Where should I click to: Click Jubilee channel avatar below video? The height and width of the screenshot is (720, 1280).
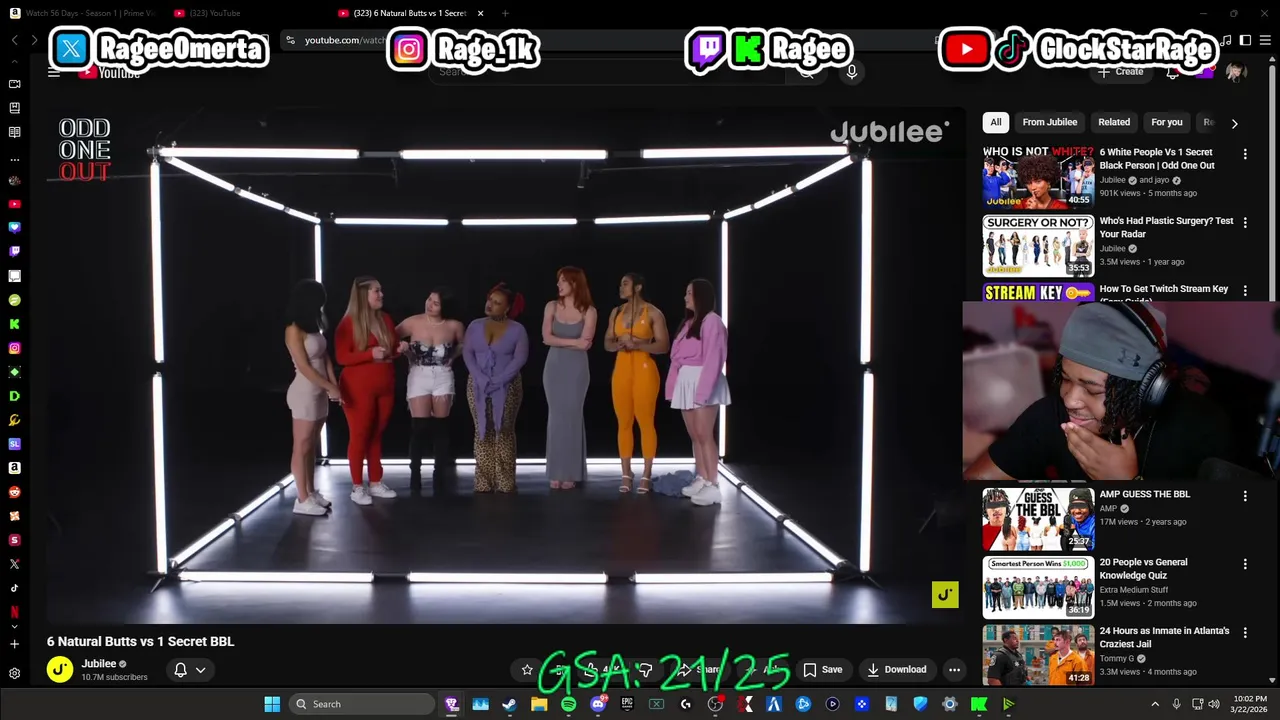pyautogui.click(x=60, y=669)
